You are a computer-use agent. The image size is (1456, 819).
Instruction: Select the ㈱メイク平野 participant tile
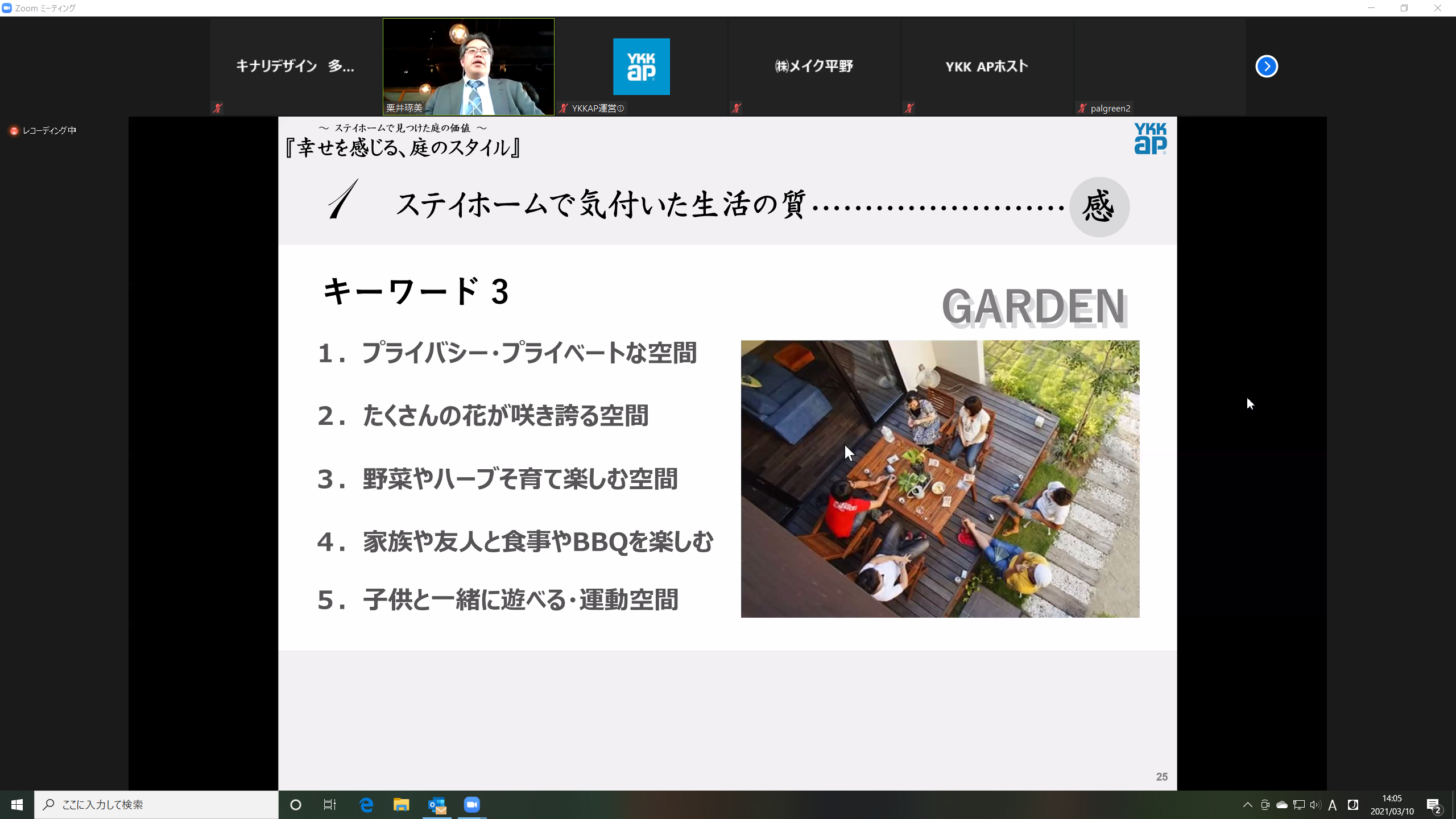(x=814, y=67)
